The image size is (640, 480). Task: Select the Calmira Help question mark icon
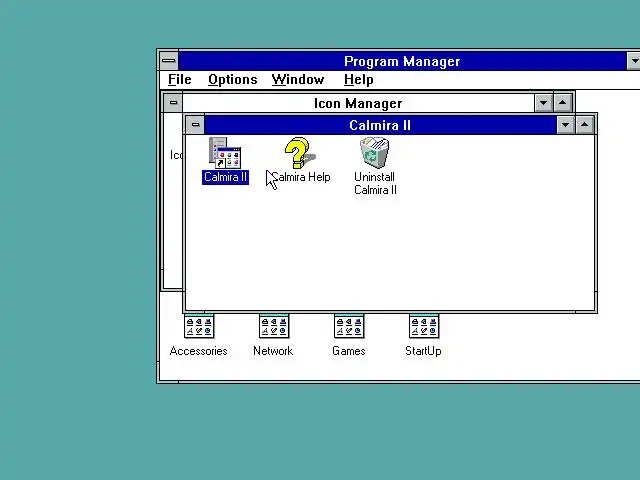[300, 153]
